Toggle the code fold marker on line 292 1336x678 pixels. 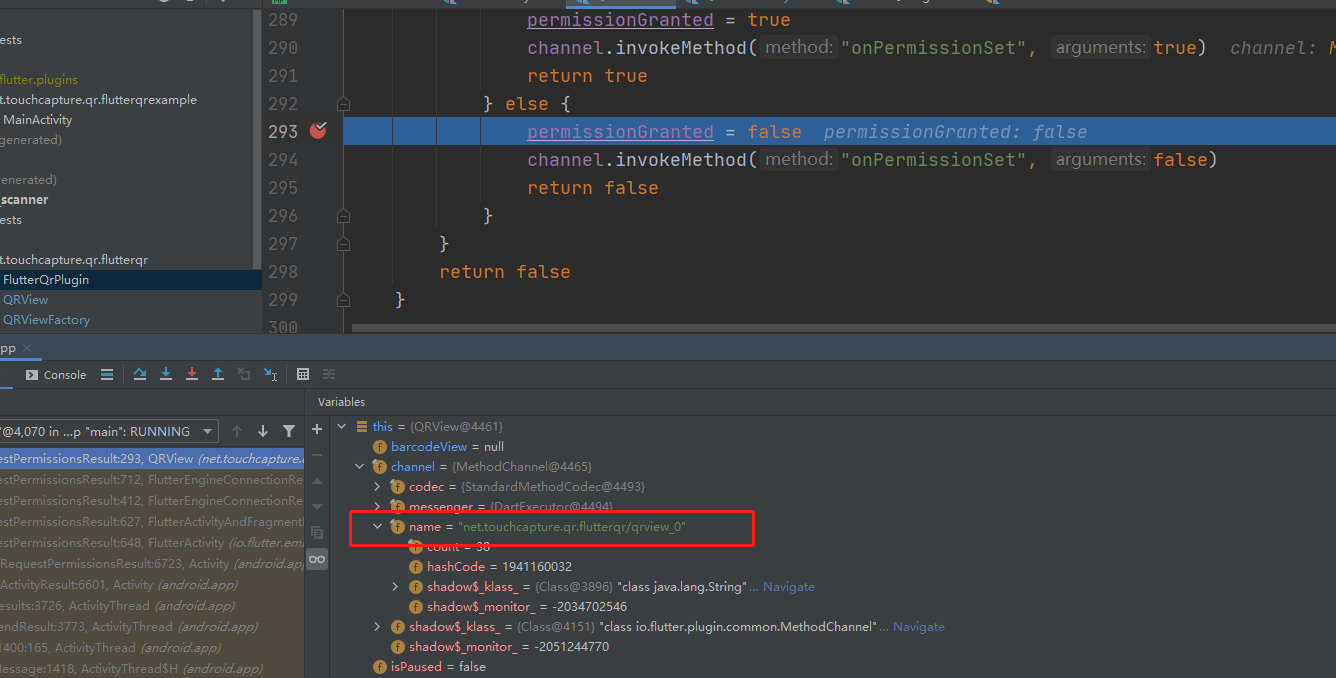click(343, 104)
